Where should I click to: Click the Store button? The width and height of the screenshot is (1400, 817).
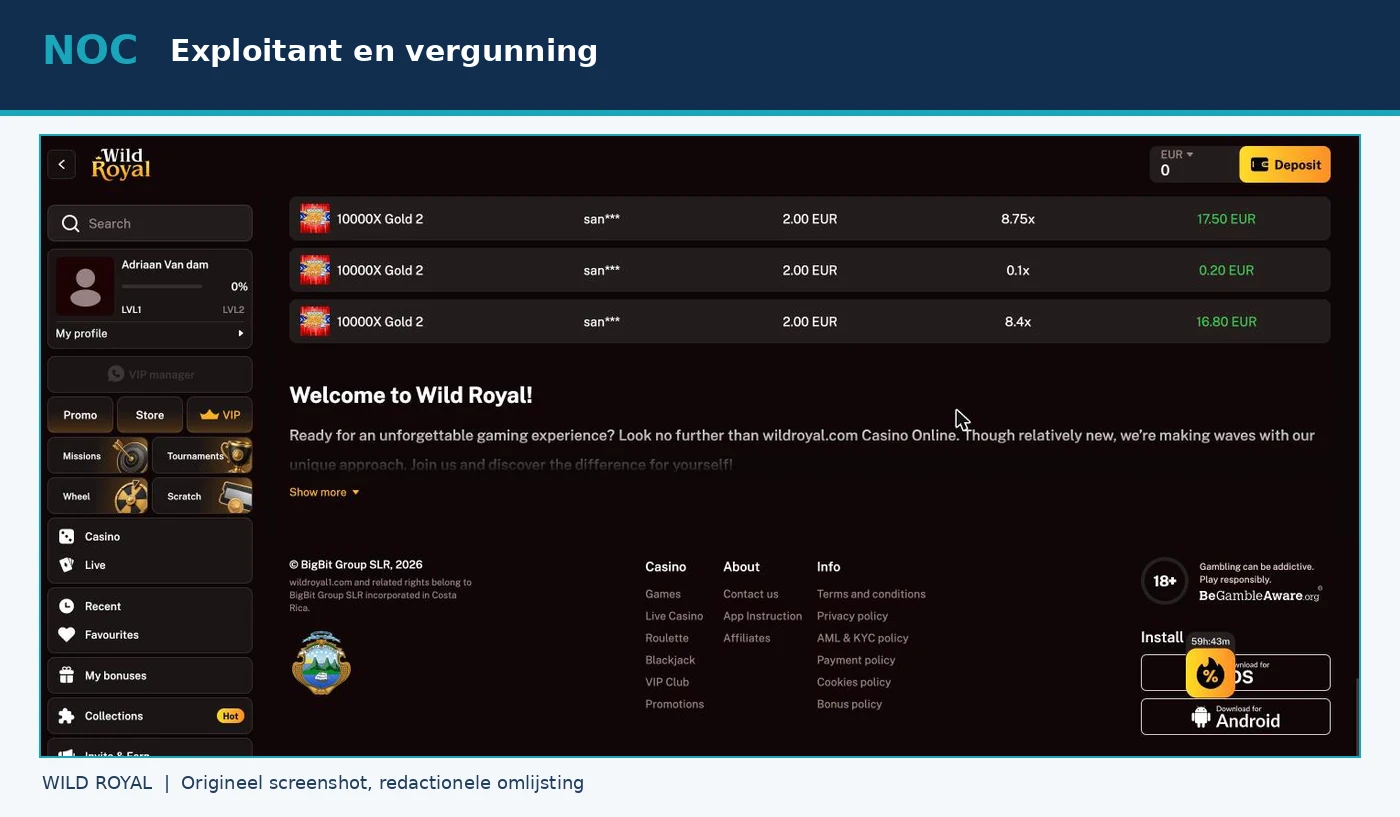(x=150, y=415)
